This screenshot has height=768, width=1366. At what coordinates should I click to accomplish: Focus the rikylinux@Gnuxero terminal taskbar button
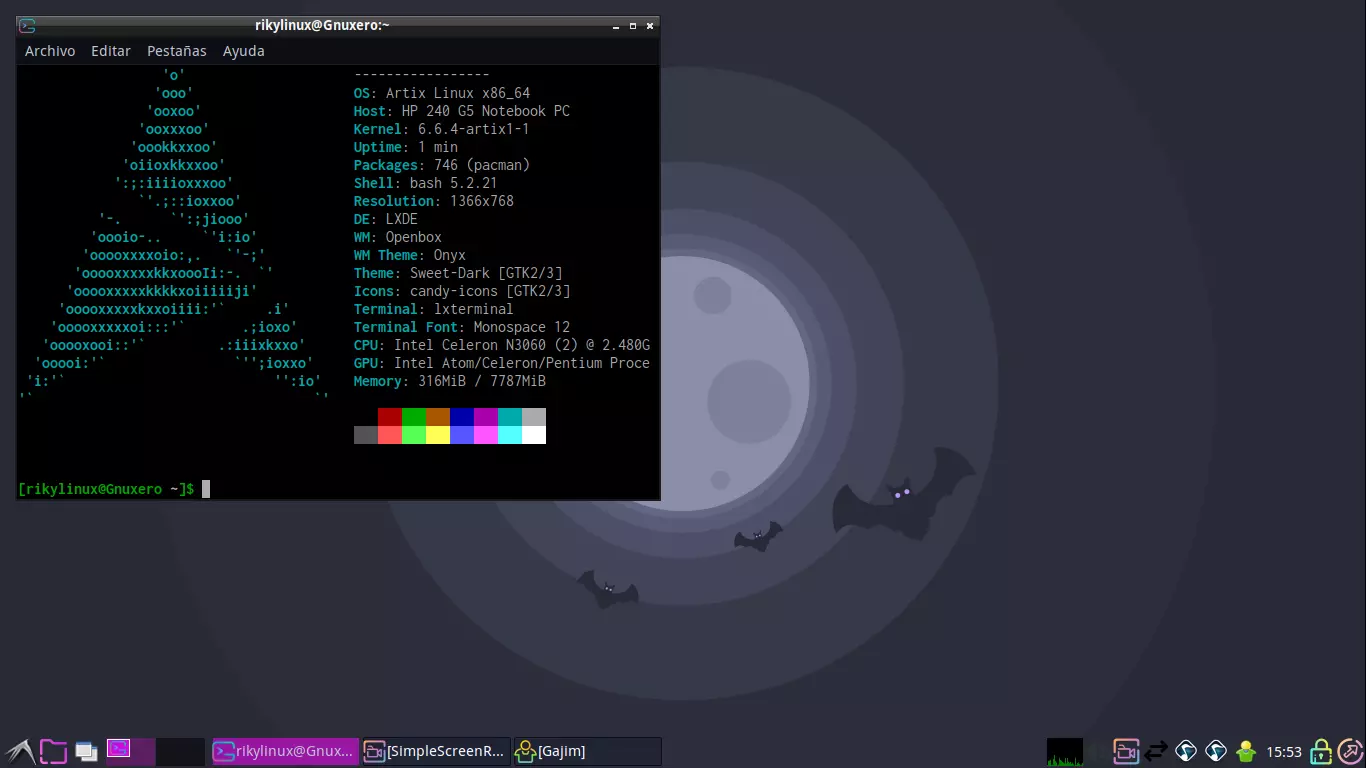pos(285,752)
